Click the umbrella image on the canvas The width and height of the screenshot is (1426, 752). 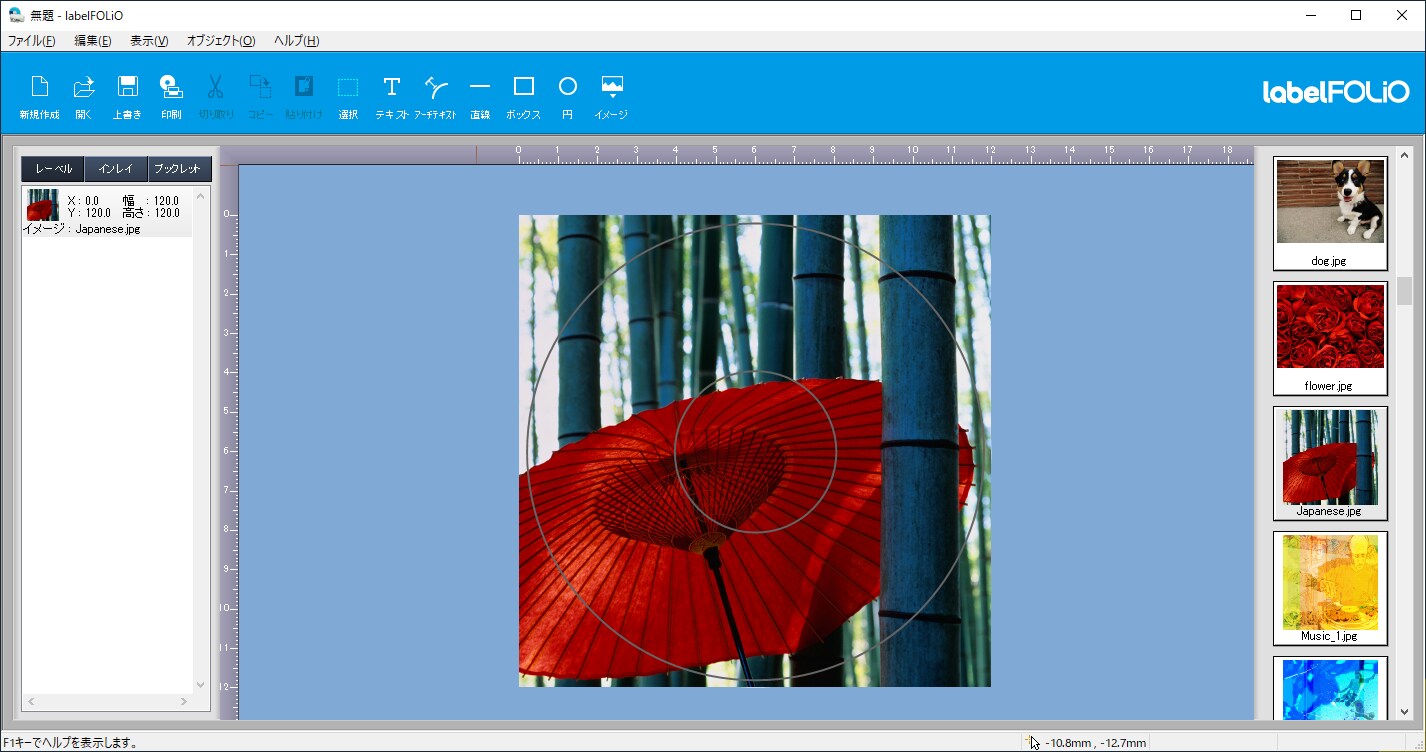(754, 450)
